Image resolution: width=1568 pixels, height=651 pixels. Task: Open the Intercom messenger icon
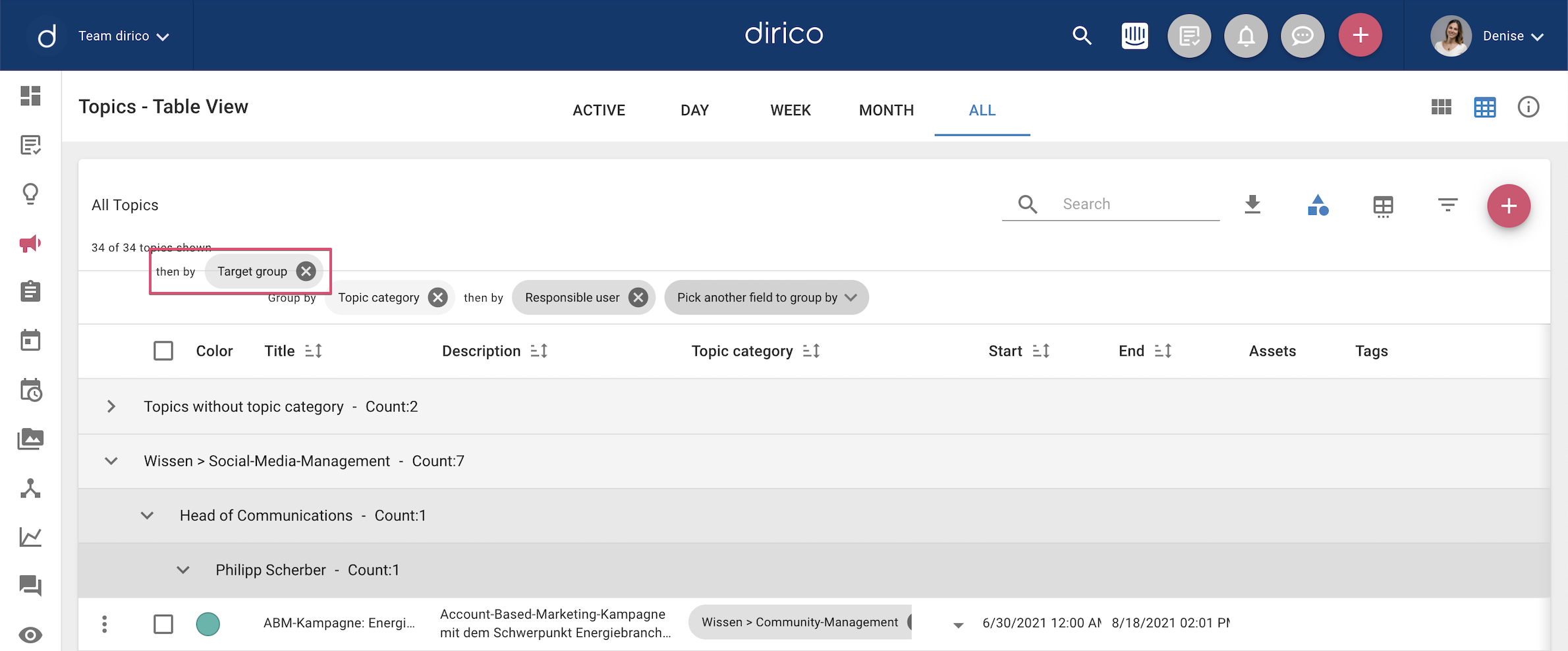(x=1134, y=36)
